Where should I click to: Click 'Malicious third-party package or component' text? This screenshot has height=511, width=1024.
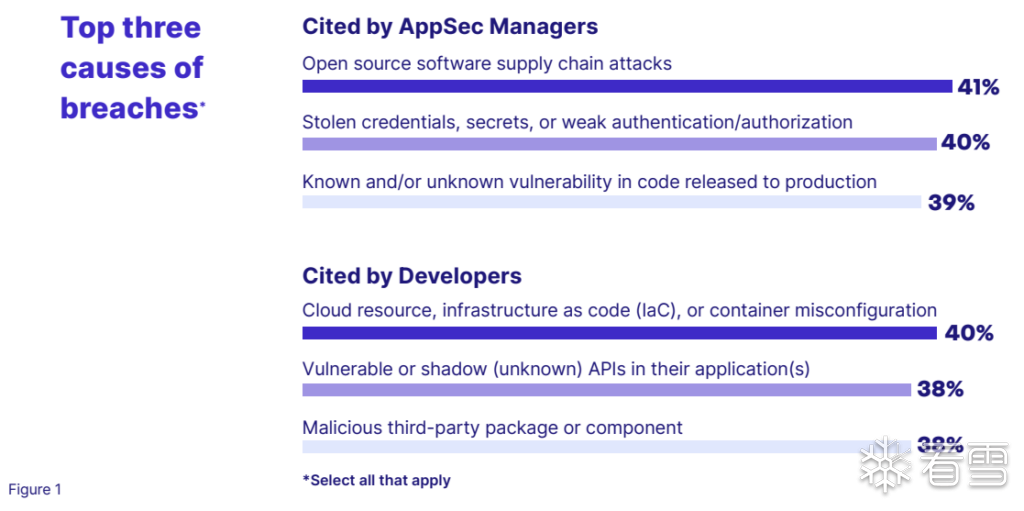(x=492, y=428)
